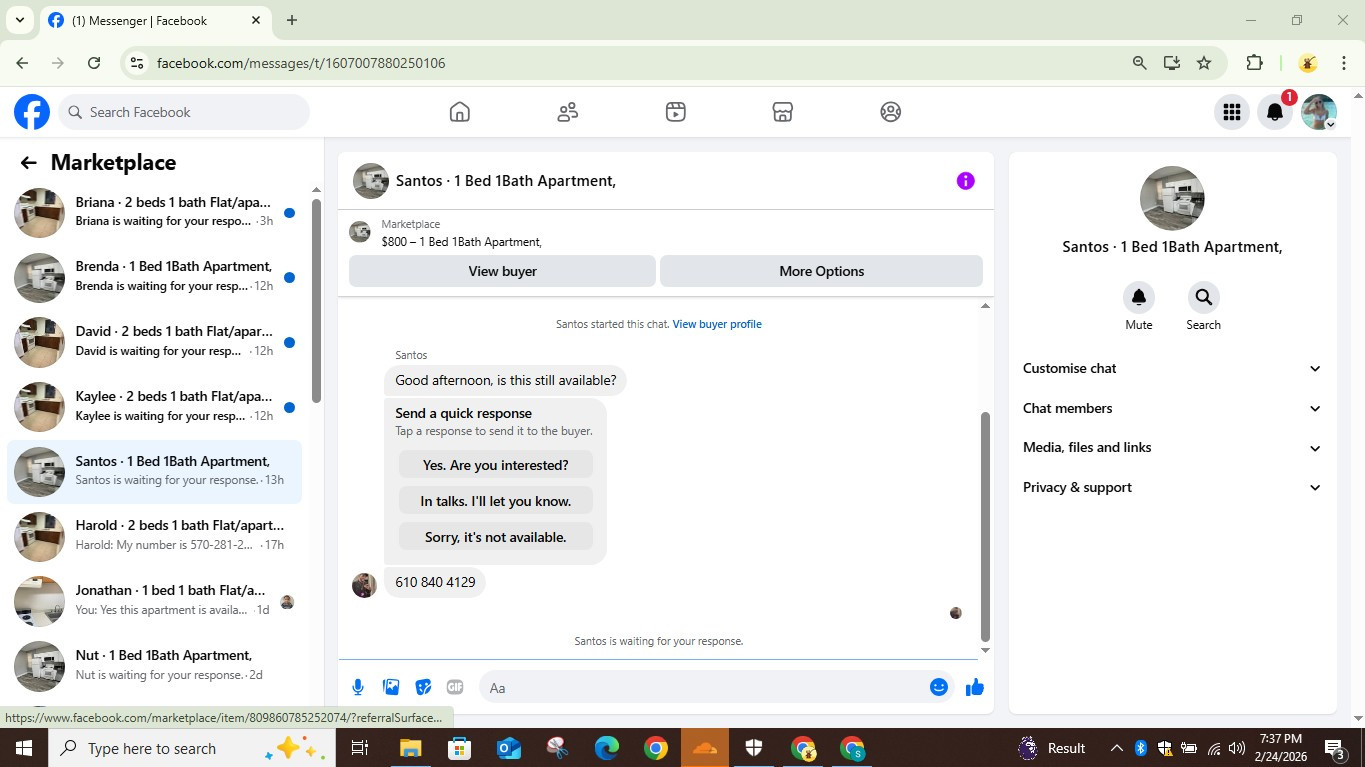Open Kaylee 2 beds 1 bath chat
Image resolution: width=1365 pixels, height=767 pixels.
tap(155, 407)
